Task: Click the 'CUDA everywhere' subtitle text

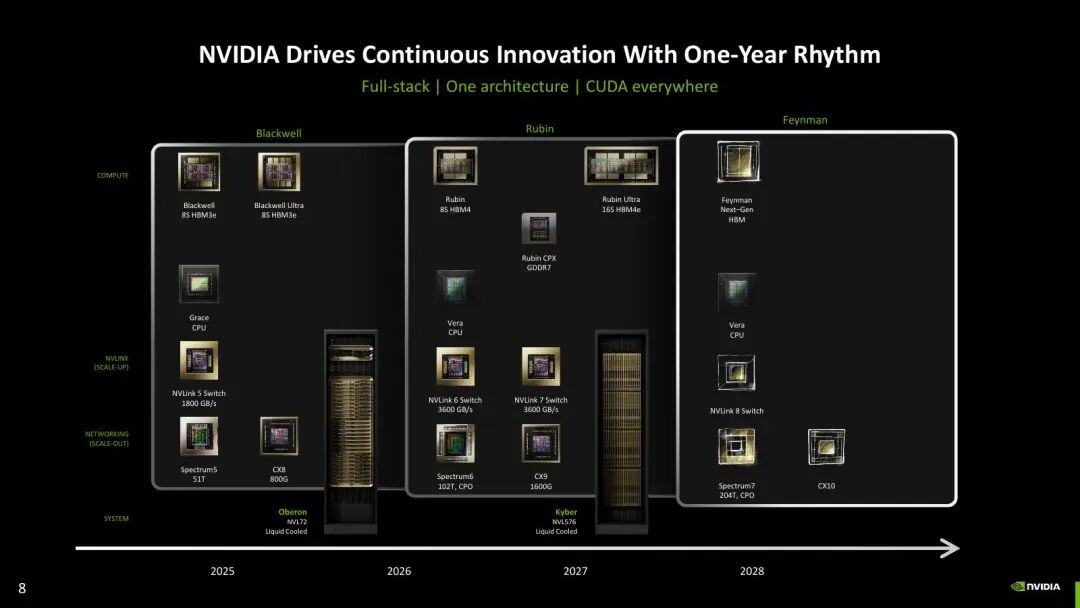Action: (652, 87)
